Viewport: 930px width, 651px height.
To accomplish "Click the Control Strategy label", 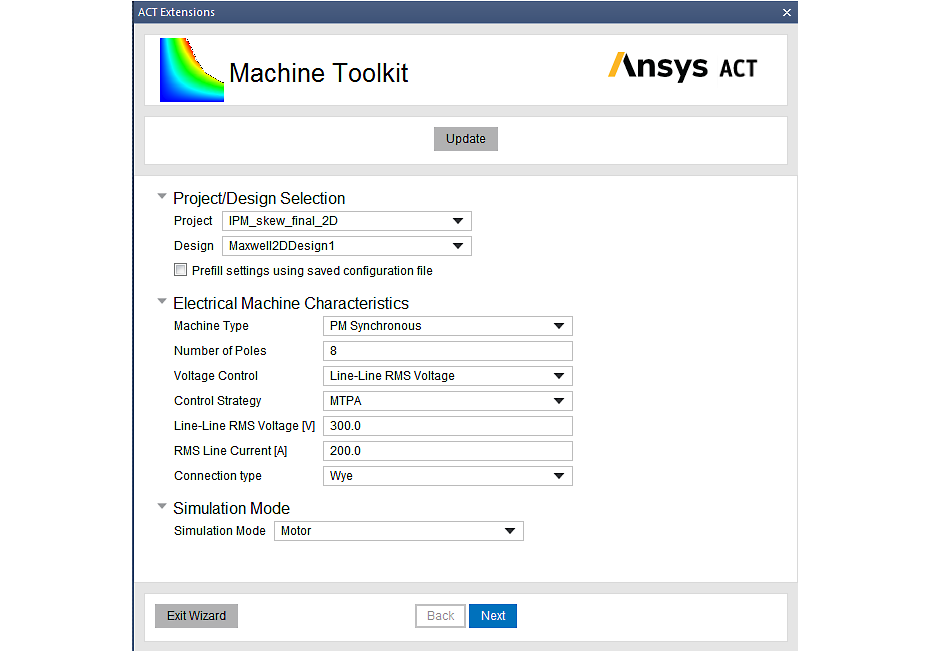I will 218,401.
